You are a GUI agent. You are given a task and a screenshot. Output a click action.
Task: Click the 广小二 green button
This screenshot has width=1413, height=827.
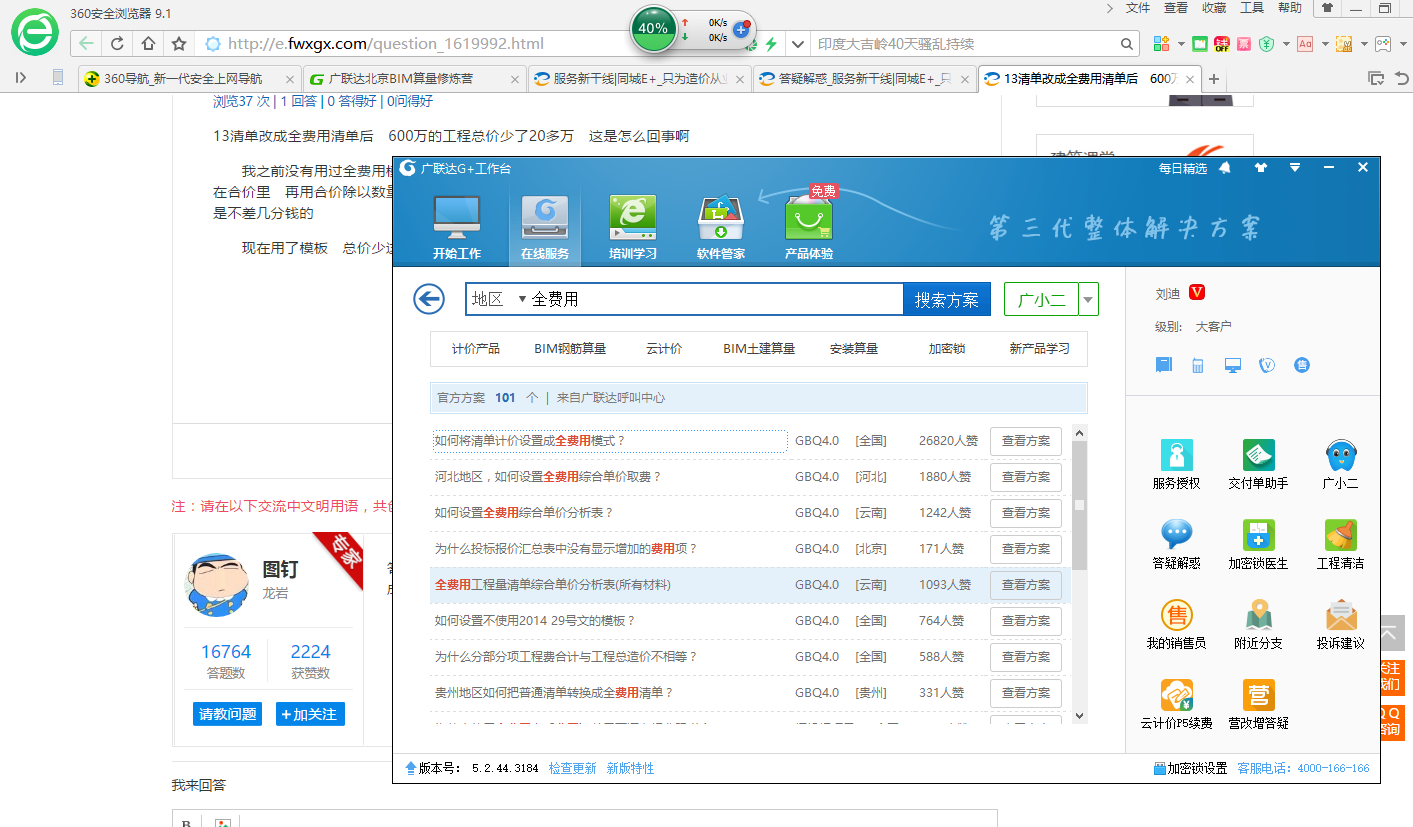coord(1041,299)
